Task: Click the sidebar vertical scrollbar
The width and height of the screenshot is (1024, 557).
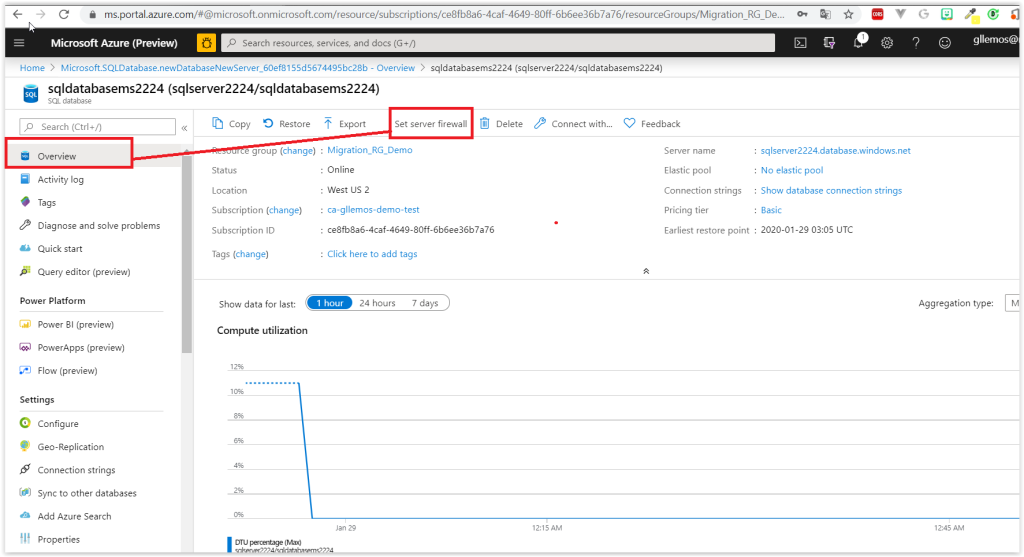Action: [x=187, y=255]
